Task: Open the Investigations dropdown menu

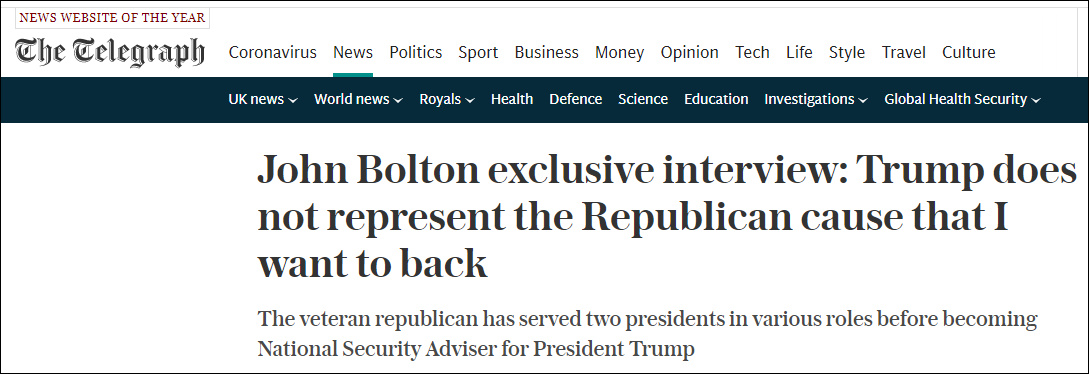Action: [x=816, y=99]
